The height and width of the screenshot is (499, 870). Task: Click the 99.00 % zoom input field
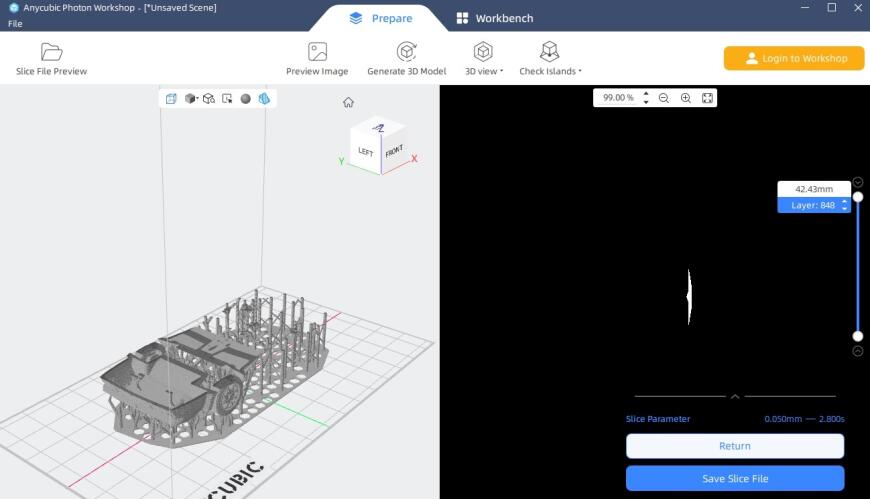tap(617, 98)
